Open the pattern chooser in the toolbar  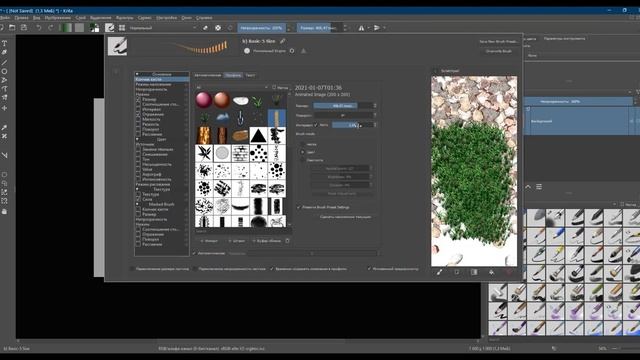click(x=80, y=28)
